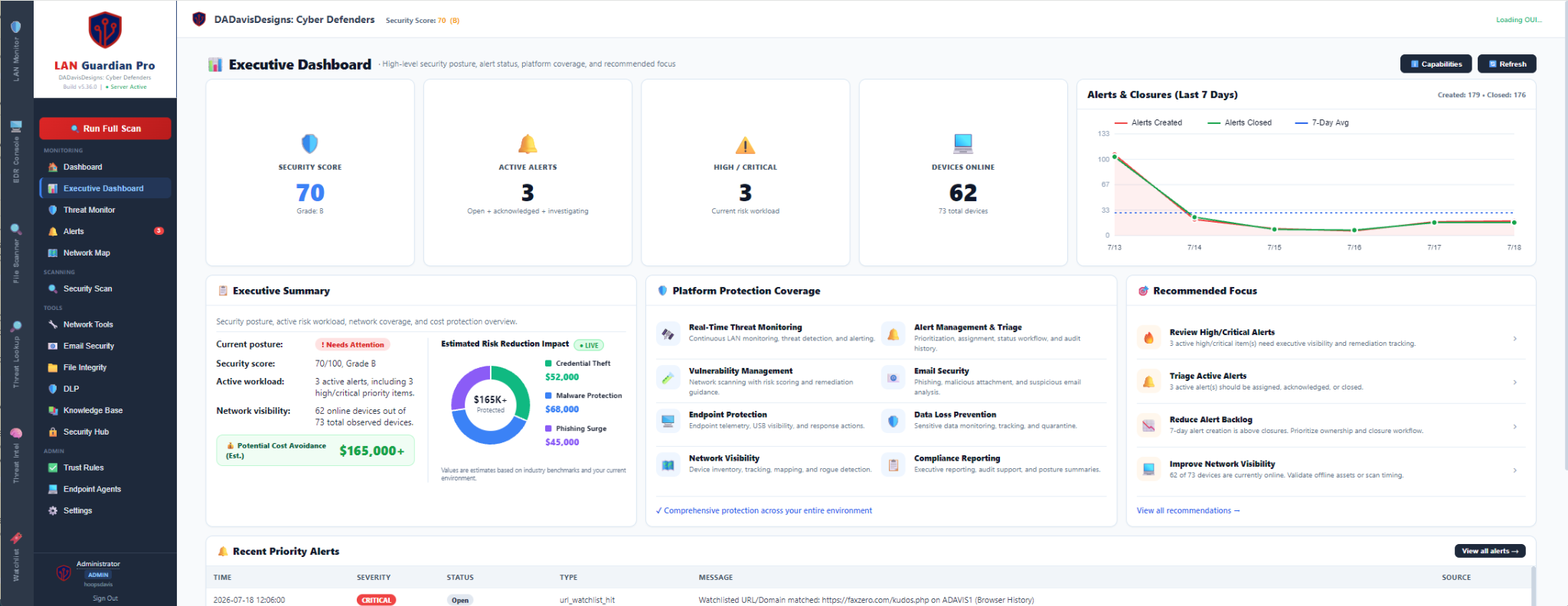
Task: Toggle Alerts Closed legend in chart
Action: coord(1240,122)
